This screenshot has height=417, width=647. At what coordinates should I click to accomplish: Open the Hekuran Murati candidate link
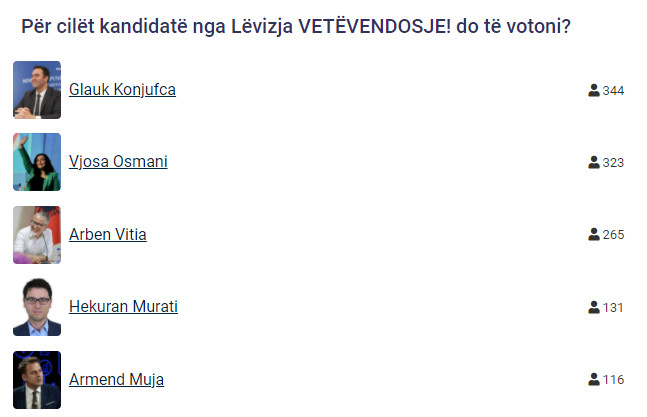pos(123,306)
